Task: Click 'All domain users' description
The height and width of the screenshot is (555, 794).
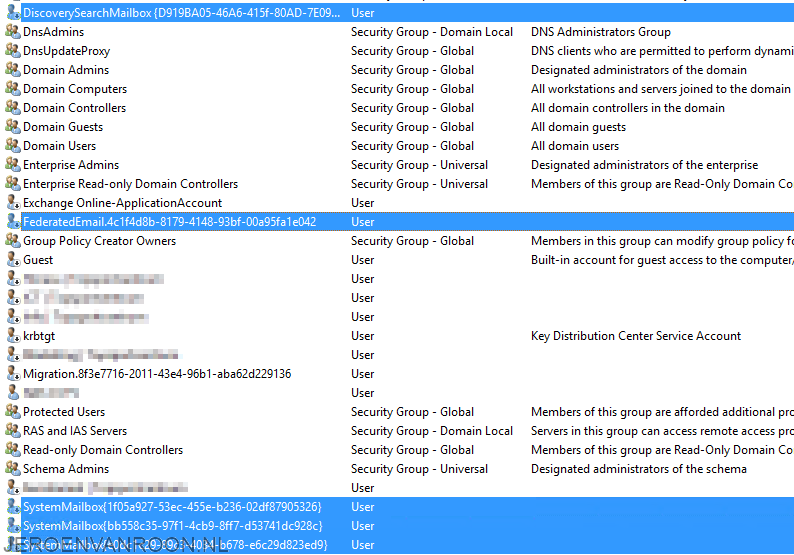Action: [575, 145]
